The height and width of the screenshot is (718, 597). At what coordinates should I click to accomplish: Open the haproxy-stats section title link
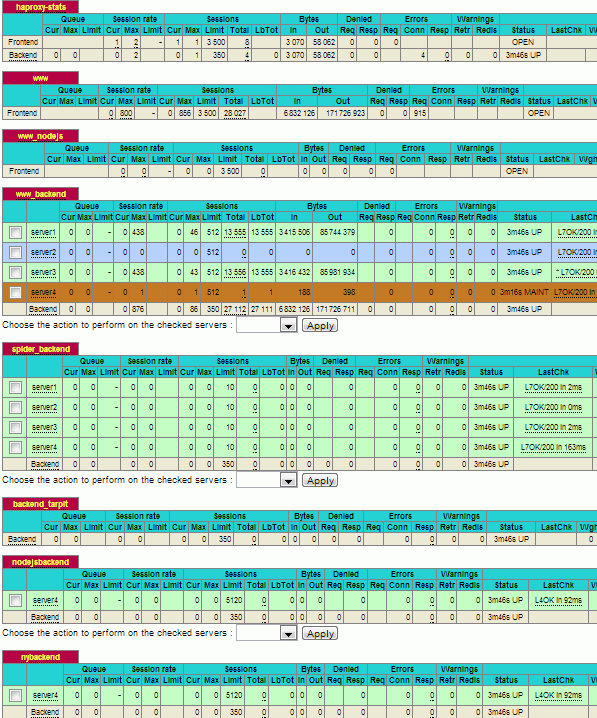click(x=41, y=7)
